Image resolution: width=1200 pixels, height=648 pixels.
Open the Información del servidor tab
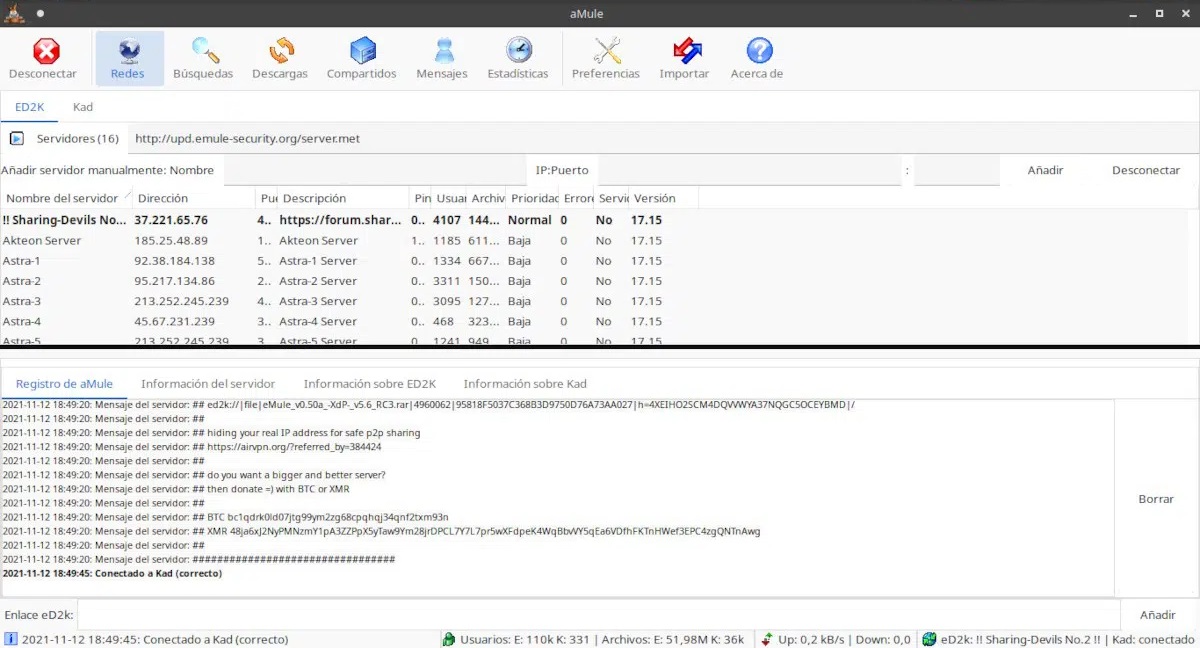pos(208,384)
